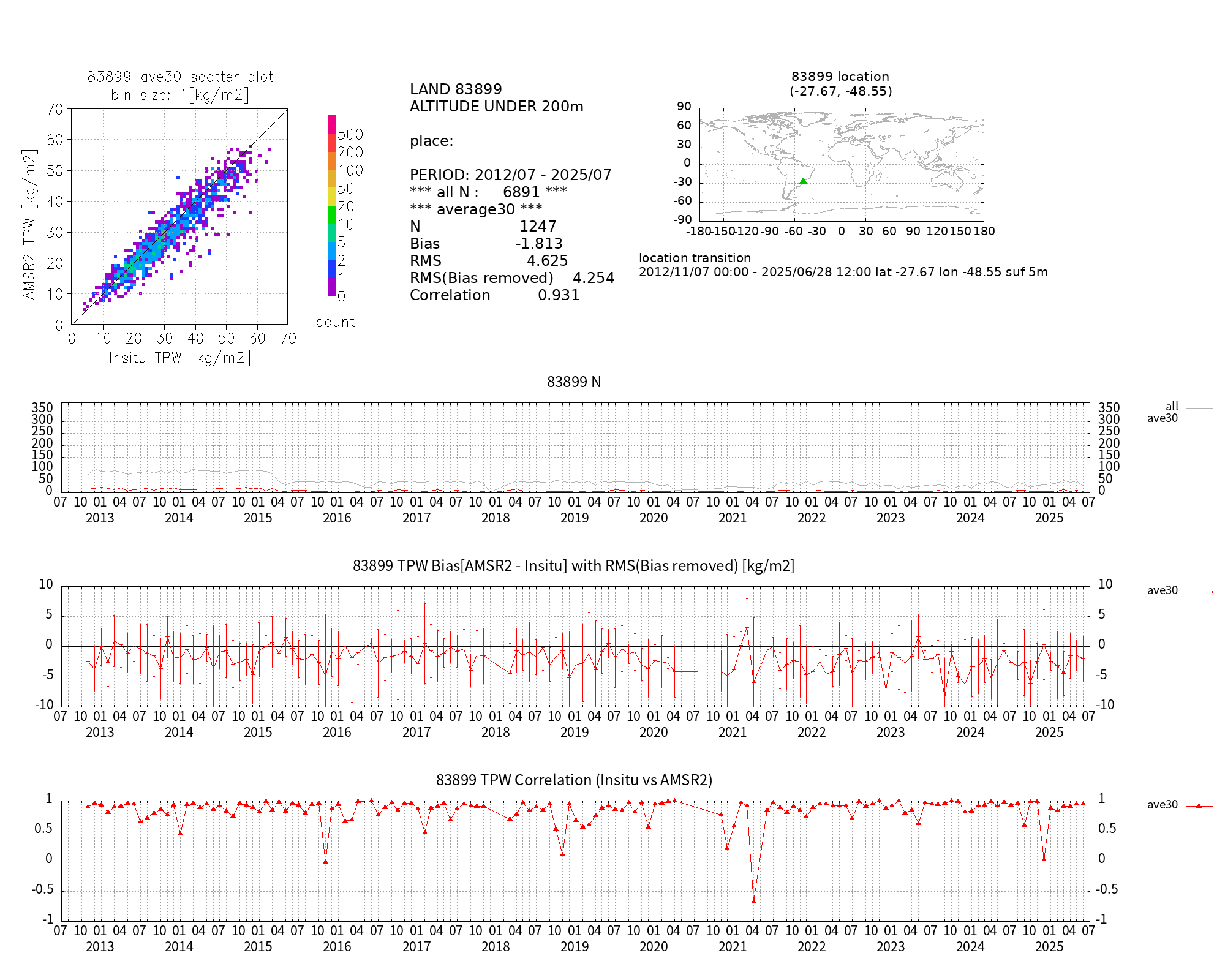Click the 'all' legend entry in N chart
The image size is (1225, 980).
1188,407
